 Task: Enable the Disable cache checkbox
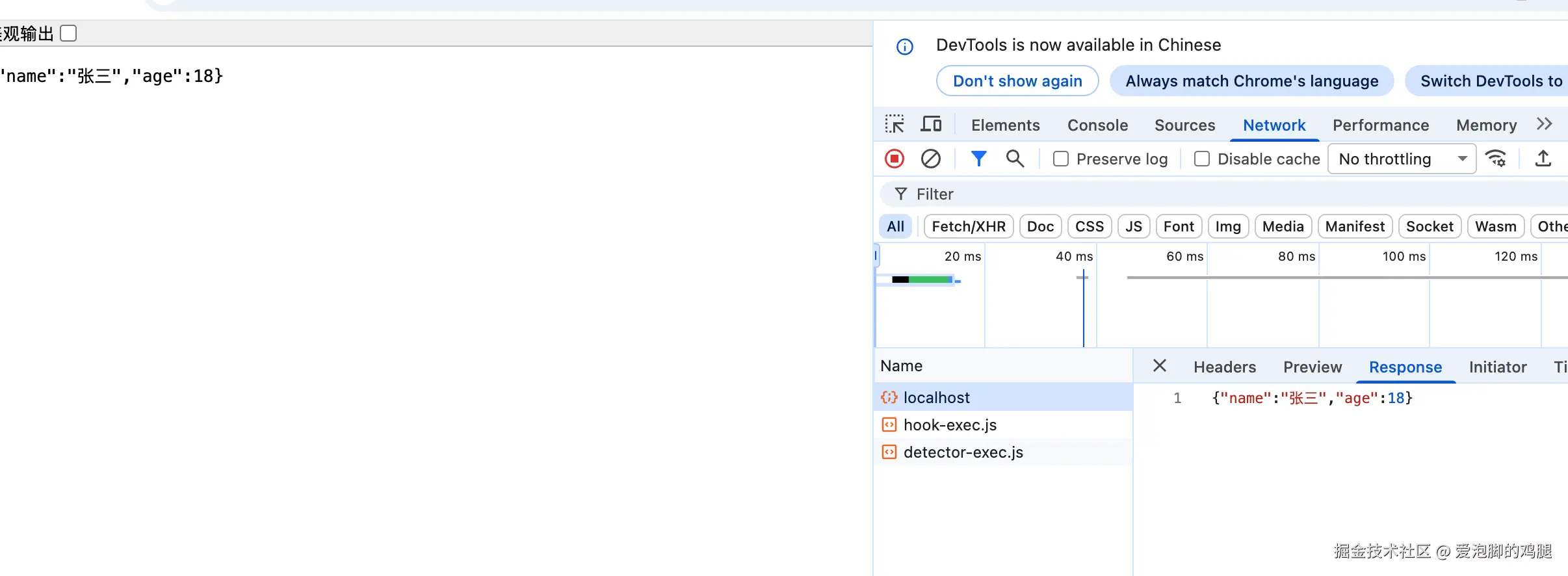(1202, 159)
